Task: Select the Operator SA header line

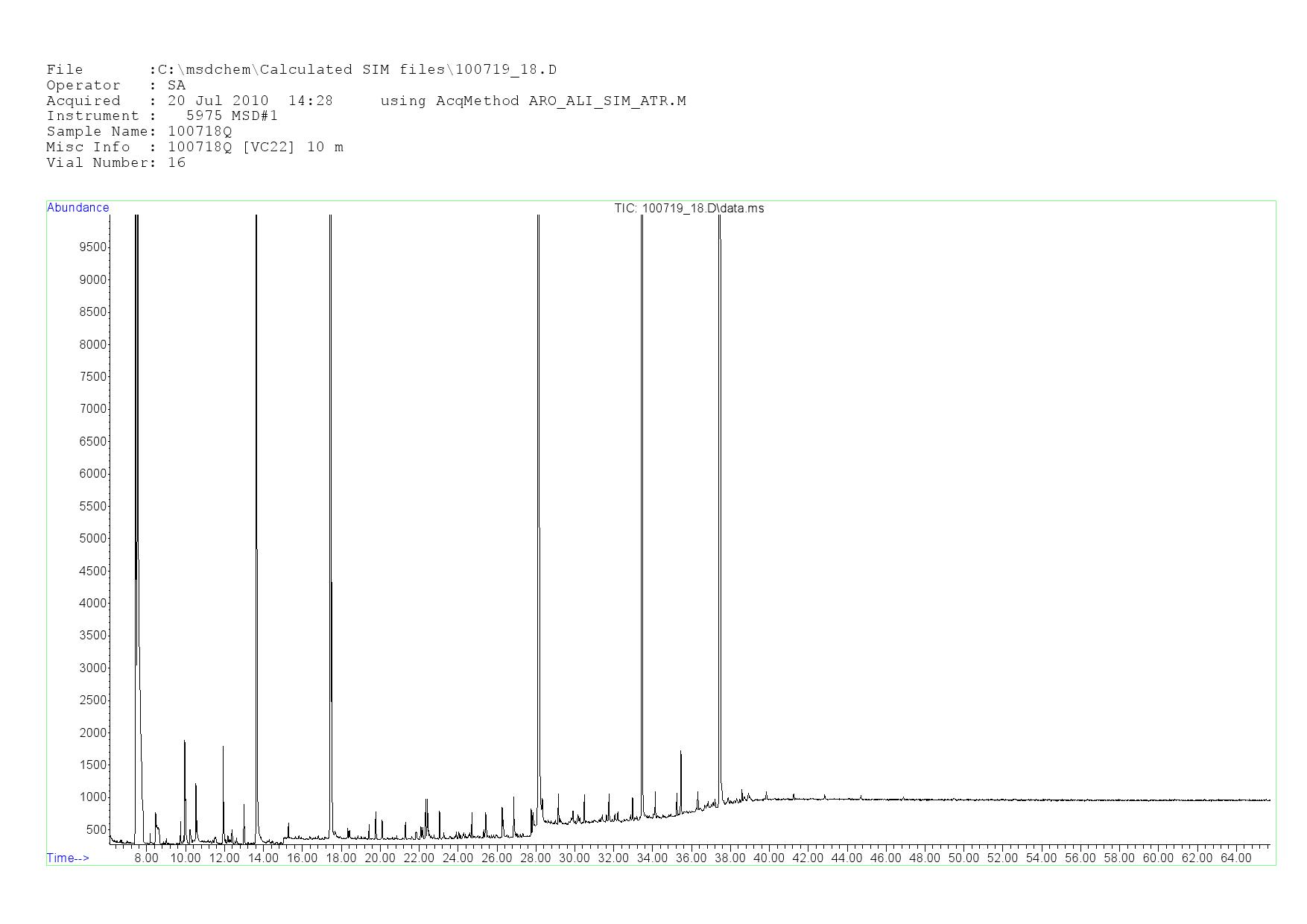Action: pyautogui.click(x=115, y=86)
